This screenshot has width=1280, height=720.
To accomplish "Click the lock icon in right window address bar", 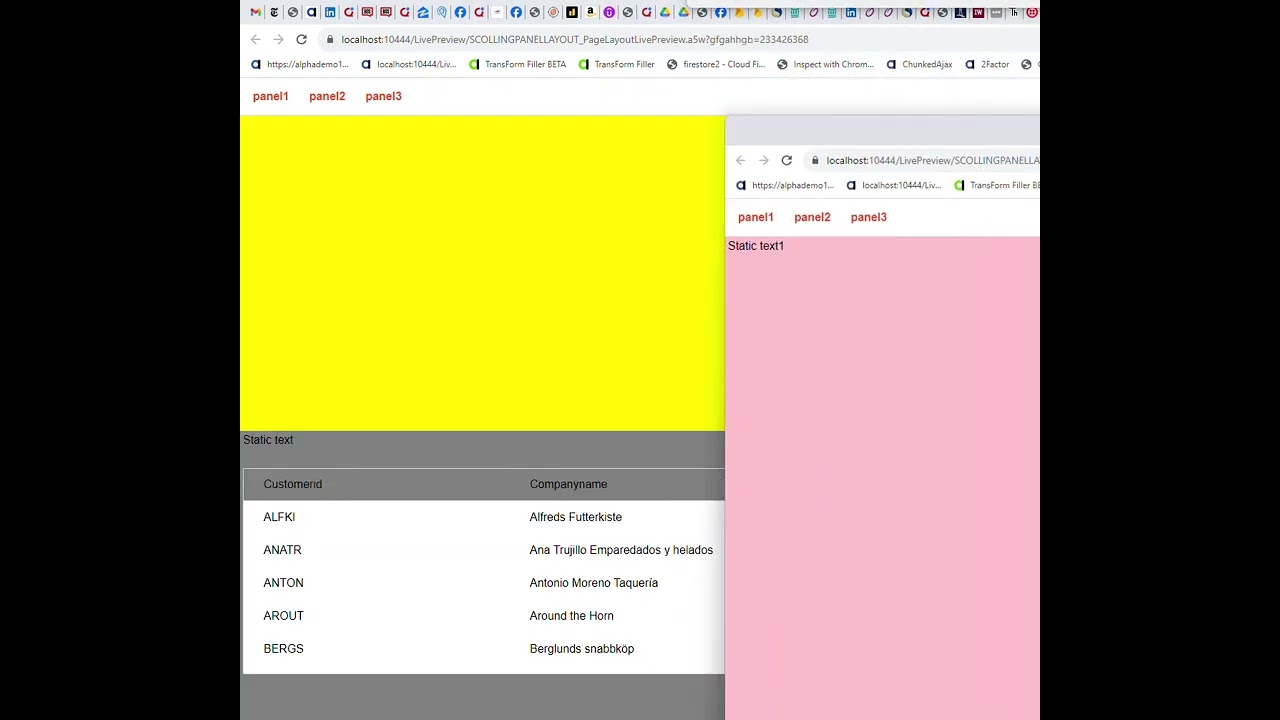I will (815, 160).
